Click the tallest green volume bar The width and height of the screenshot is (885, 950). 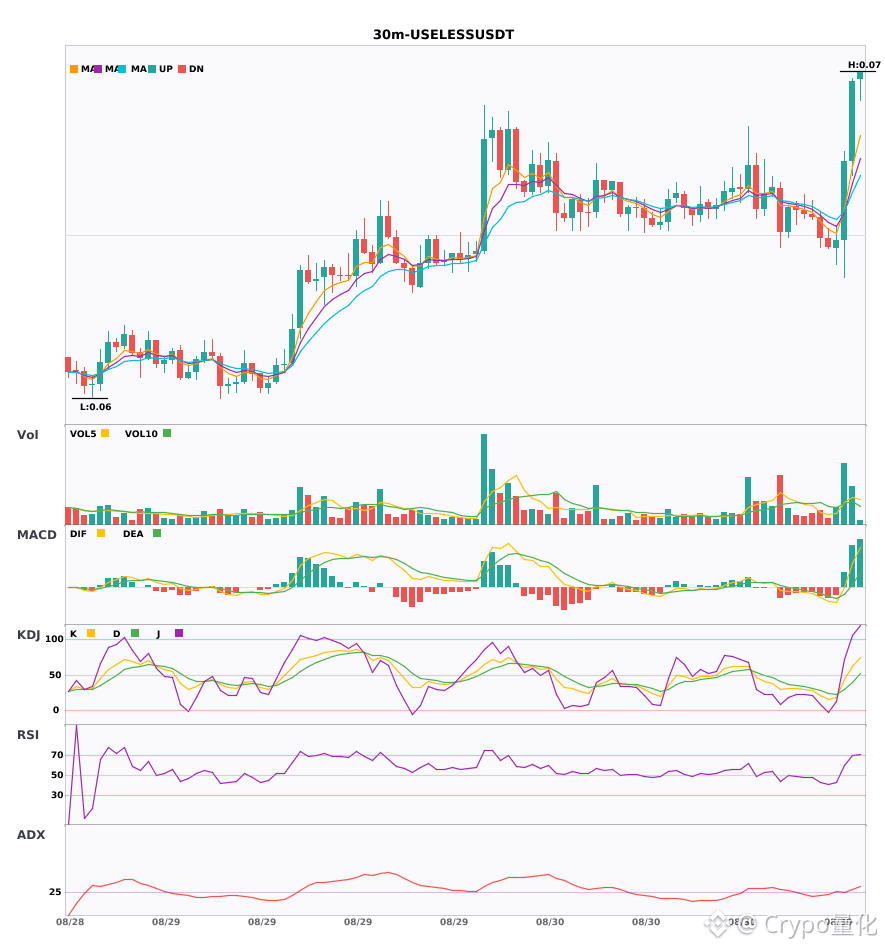point(484,479)
